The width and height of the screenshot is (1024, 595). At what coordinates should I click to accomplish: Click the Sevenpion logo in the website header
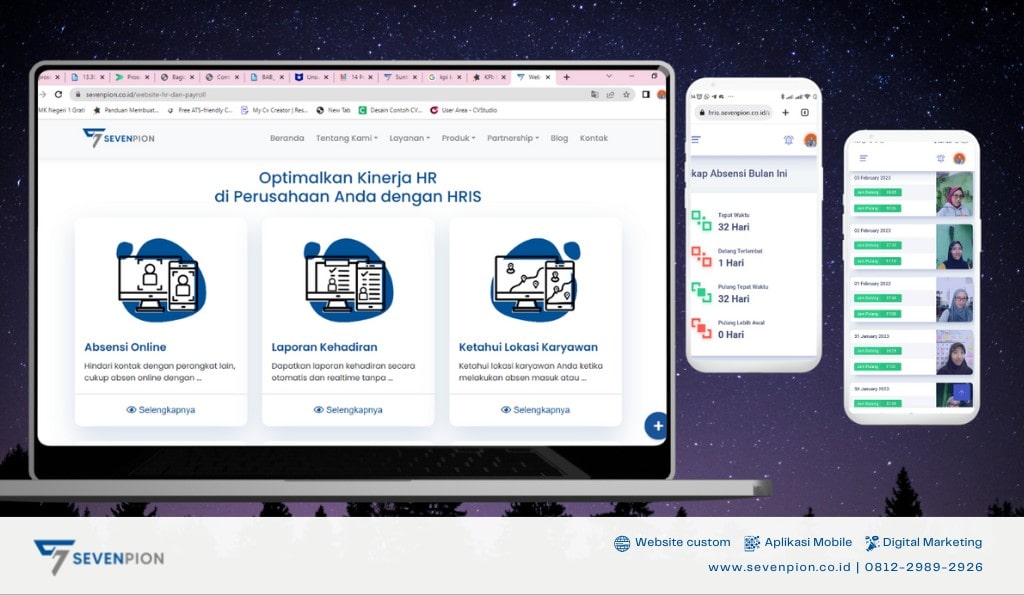118,138
